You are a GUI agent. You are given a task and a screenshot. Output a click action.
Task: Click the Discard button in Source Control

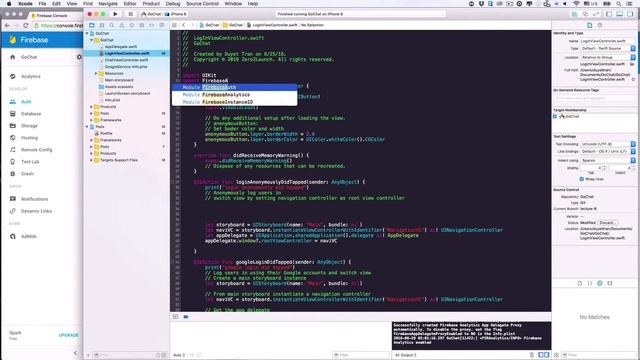pyautogui.click(x=607, y=223)
